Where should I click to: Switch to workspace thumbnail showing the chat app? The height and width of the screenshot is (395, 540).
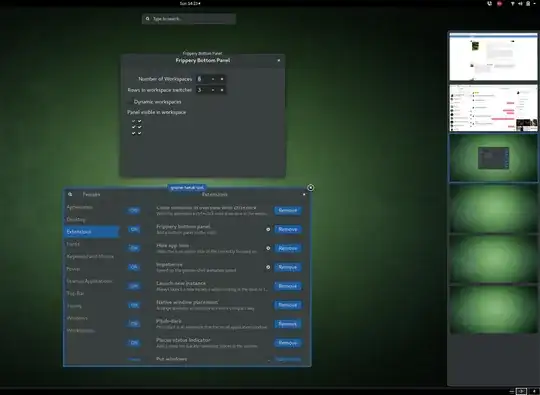point(493,108)
